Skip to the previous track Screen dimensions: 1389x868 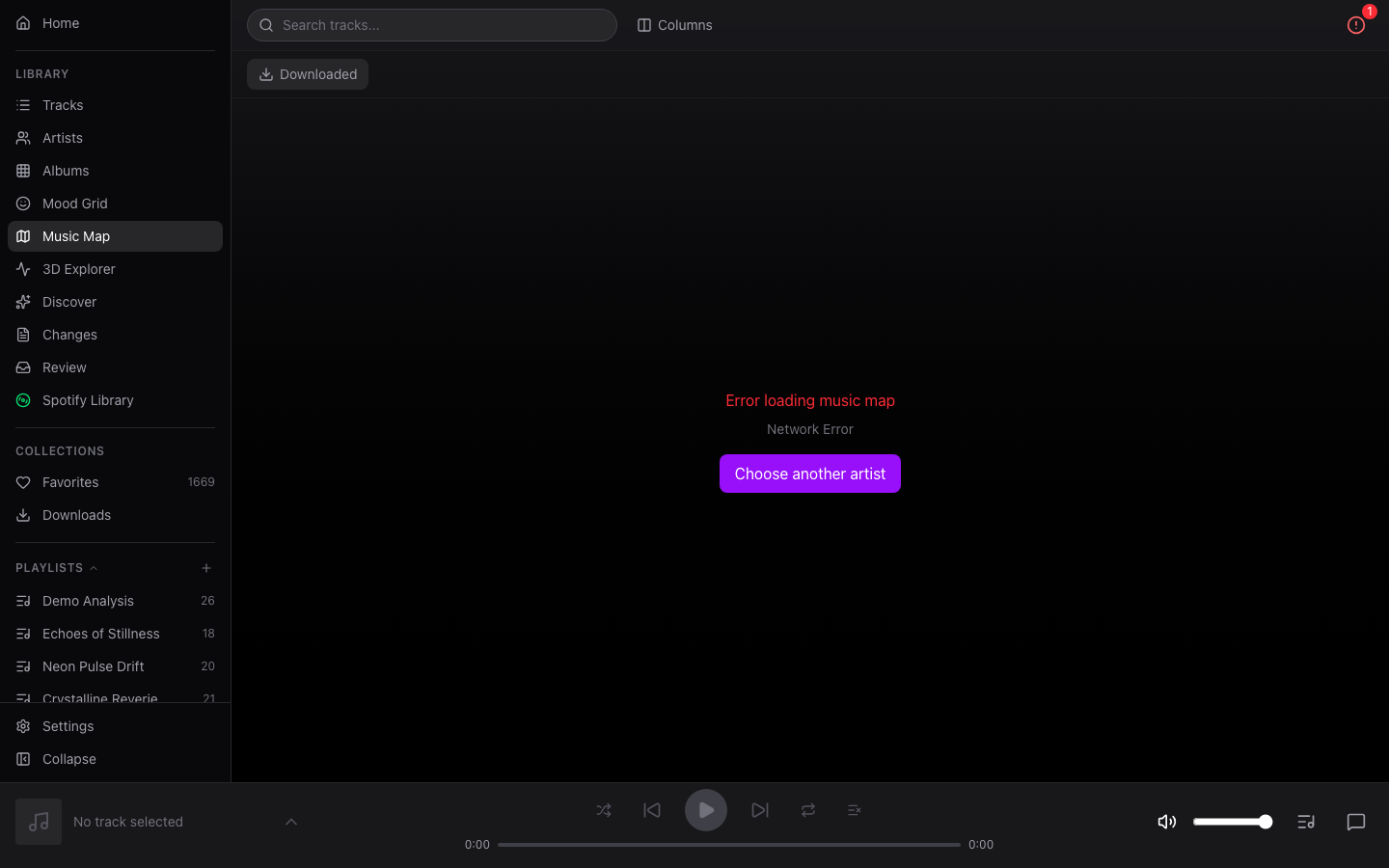tap(652, 810)
